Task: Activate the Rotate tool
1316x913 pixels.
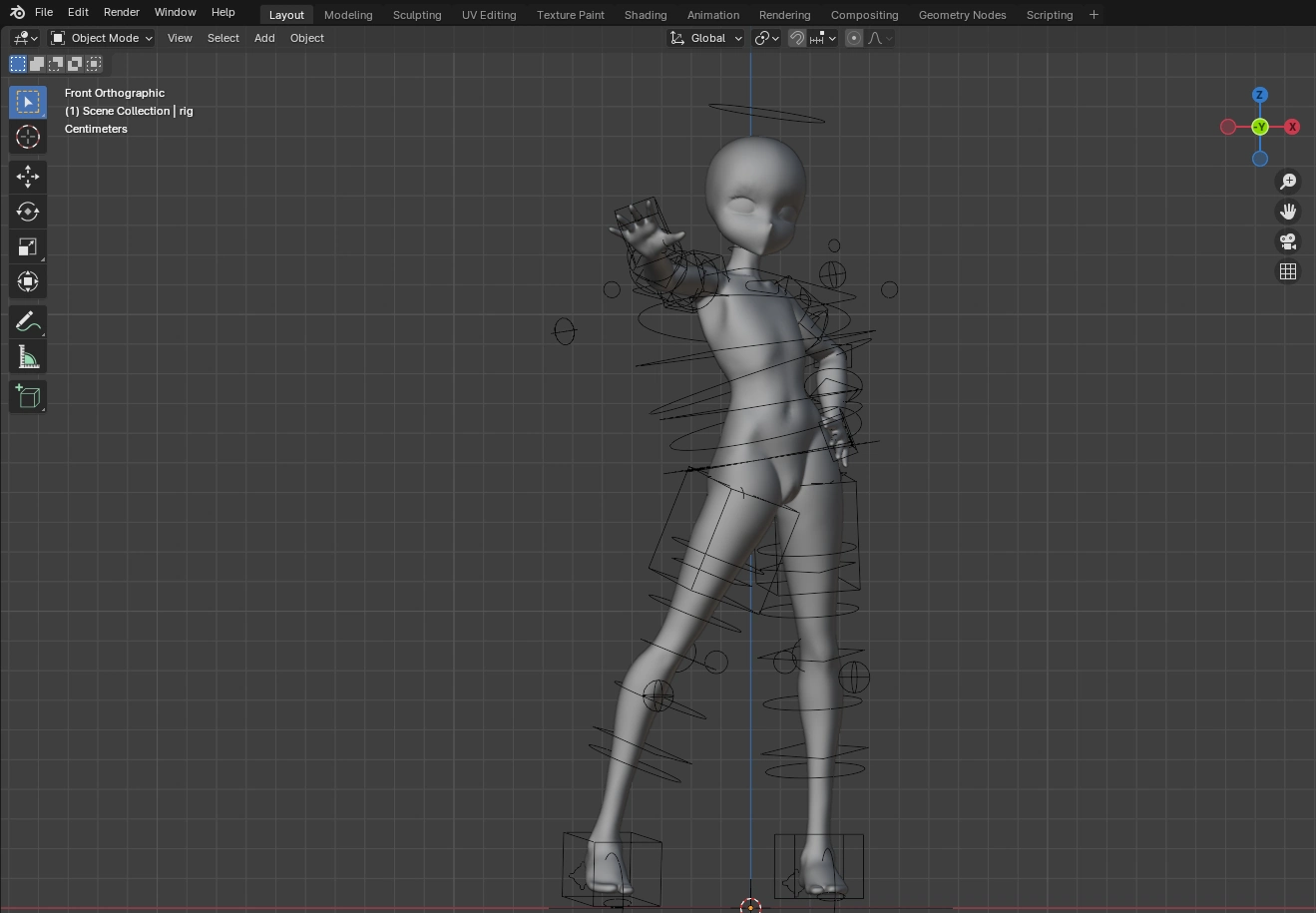Action: 28,212
